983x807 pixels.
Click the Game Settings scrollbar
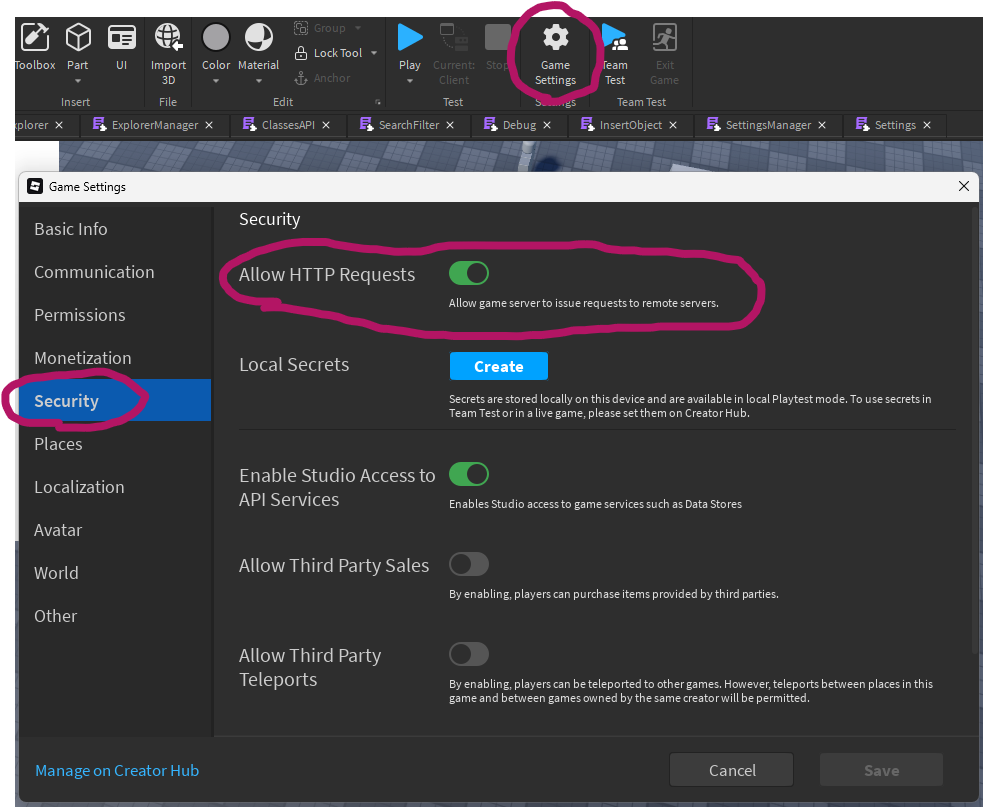(974, 433)
